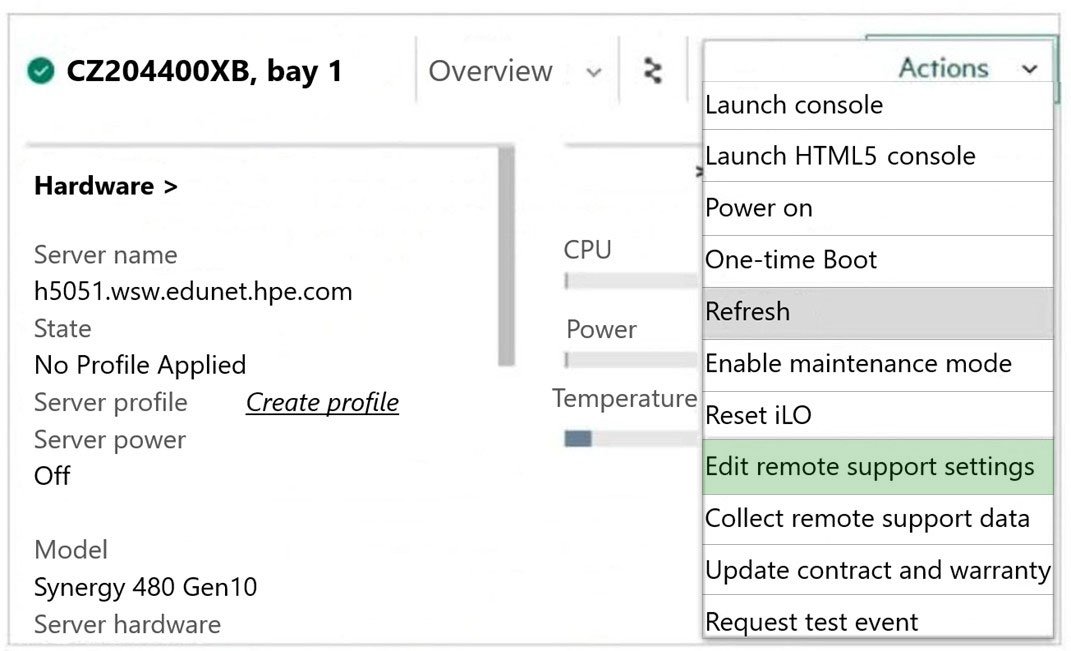Image resolution: width=1071 pixels, height=651 pixels.
Task: Collapse the Actions dropdown menu
Action: (968, 68)
